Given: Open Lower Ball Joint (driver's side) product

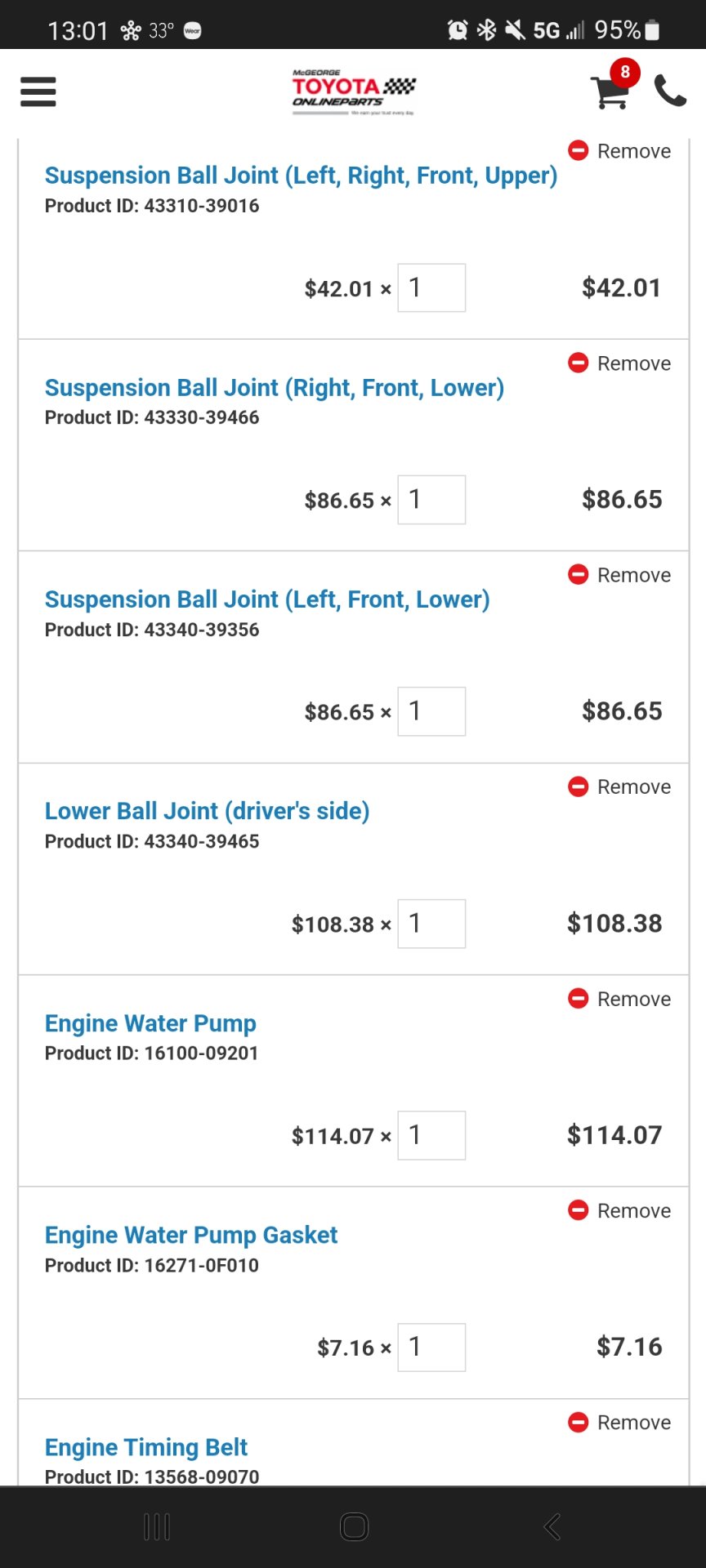Looking at the screenshot, I should pyautogui.click(x=207, y=811).
